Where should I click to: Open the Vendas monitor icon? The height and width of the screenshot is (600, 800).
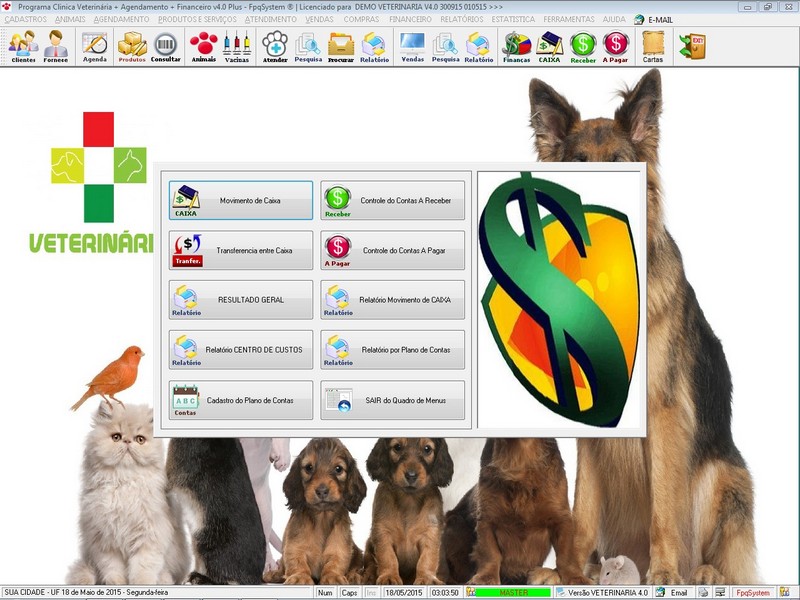(x=413, y=46)
